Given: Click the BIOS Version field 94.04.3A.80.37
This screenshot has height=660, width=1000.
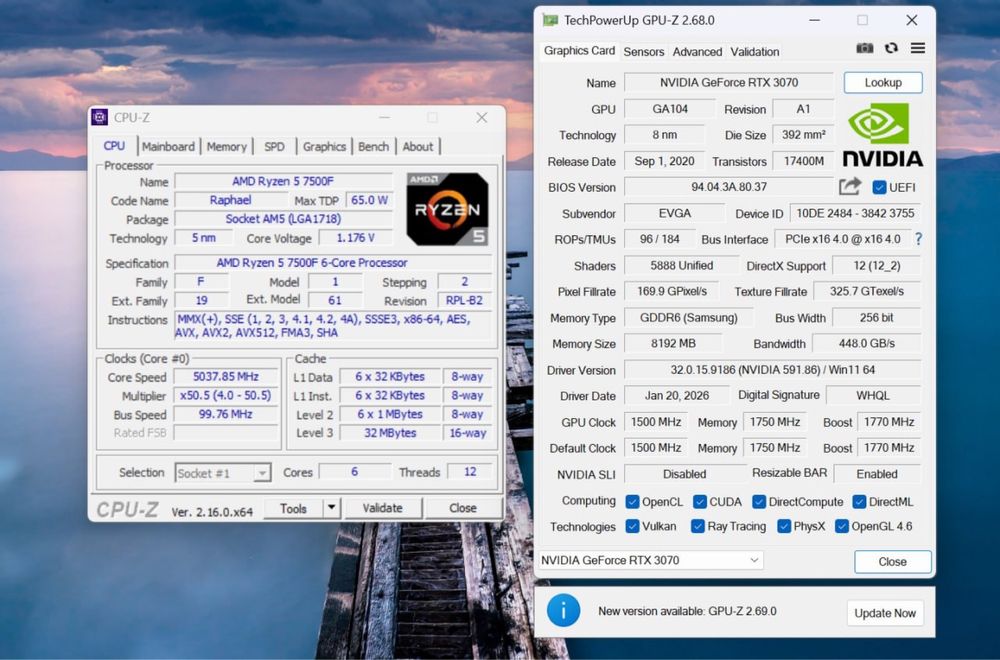Looking at the screenshot, I should pyautogui.click(x=728, y=187).
